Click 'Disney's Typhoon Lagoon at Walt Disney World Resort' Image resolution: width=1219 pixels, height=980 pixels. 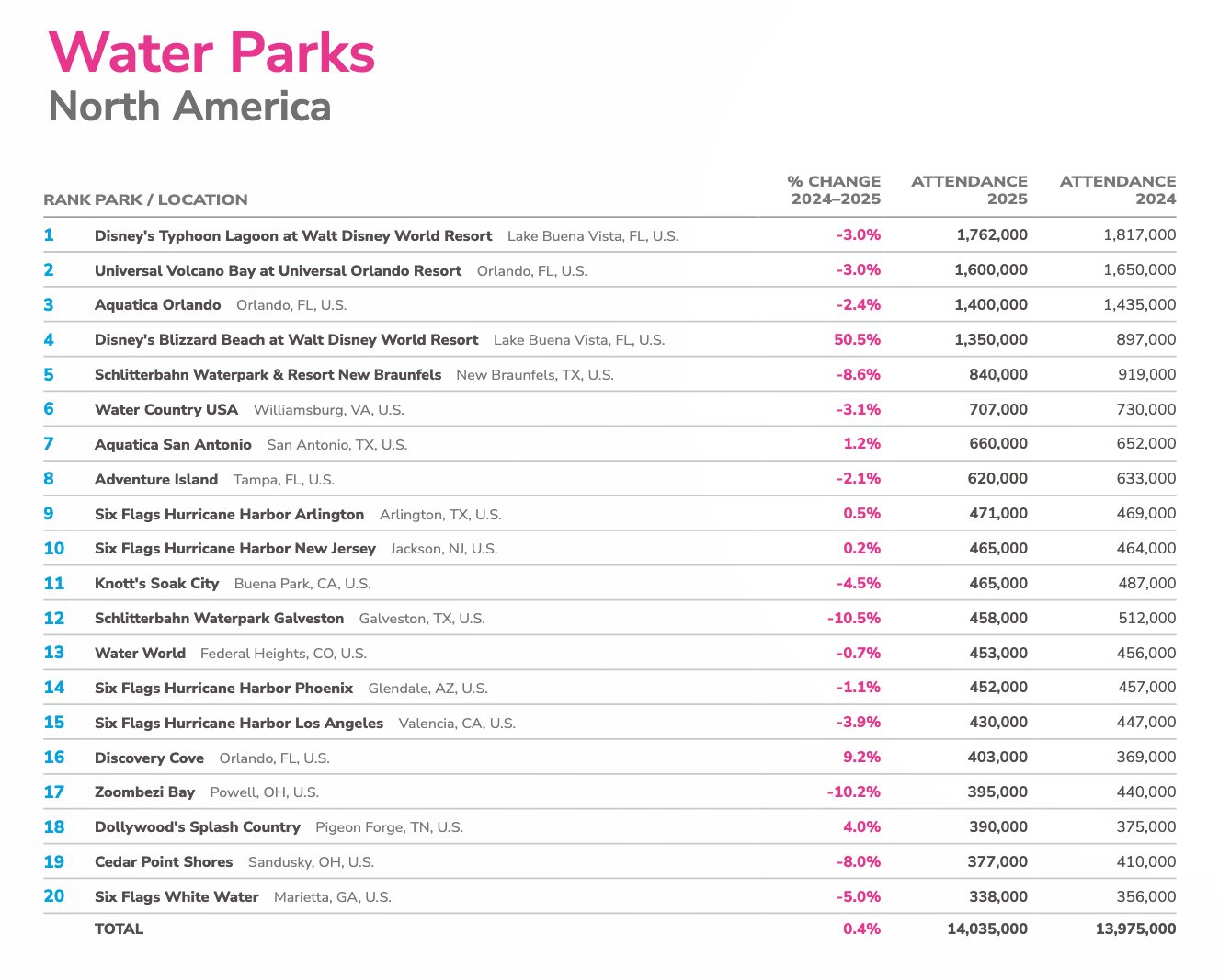(293, 235)
